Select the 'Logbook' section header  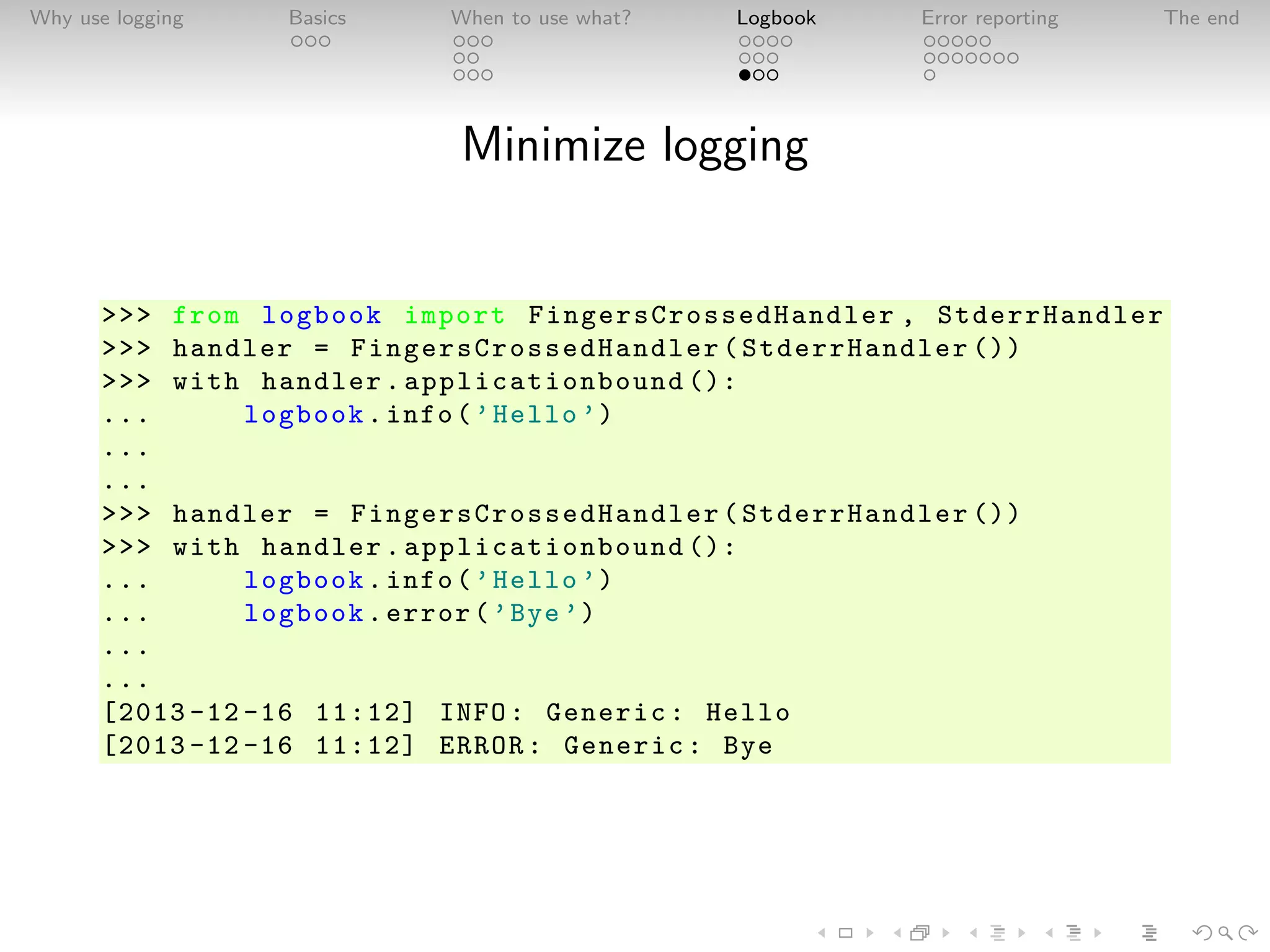[x=776, y=19]
